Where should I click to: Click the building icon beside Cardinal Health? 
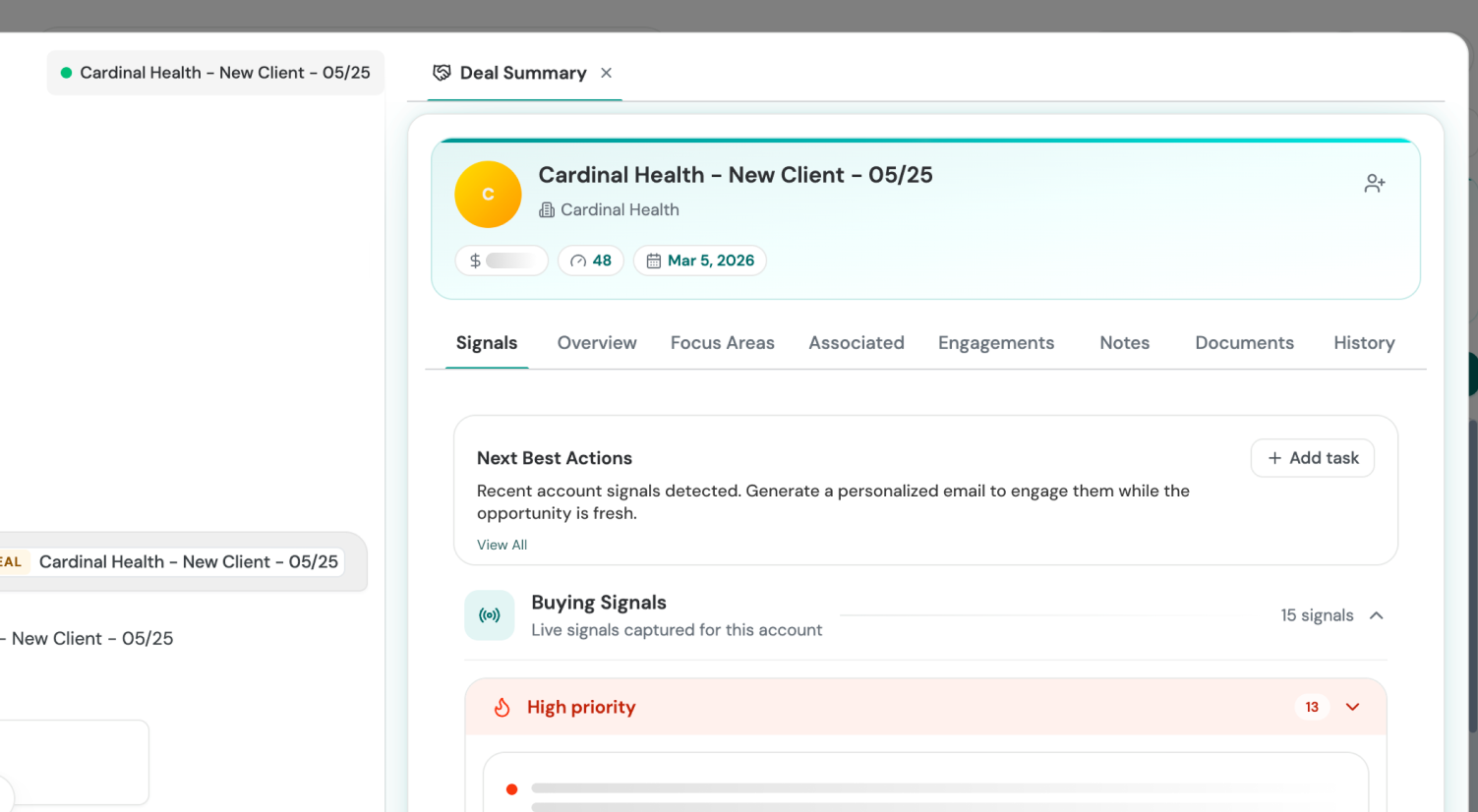point(547,209)
